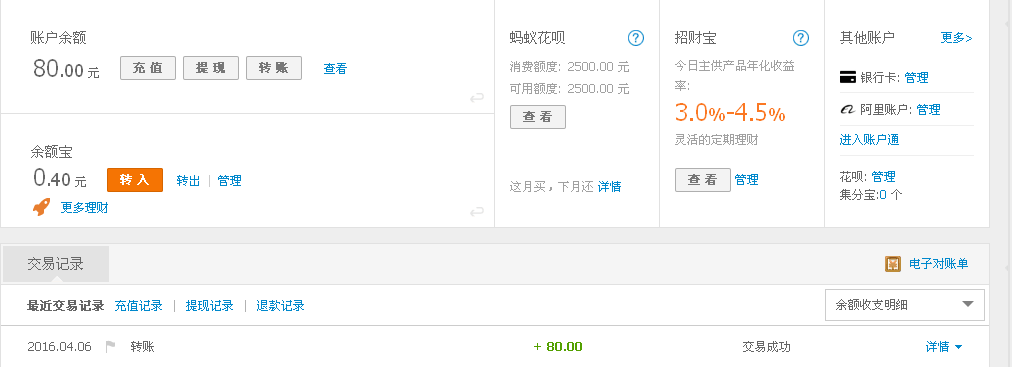Screen dimensions: 1012x367
Task: Click the 招财宝 help question mark icon
Action: click(801, 38)
